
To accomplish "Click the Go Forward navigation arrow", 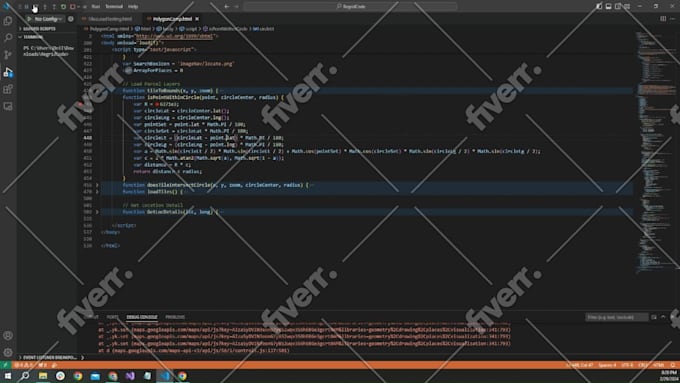I will point(236,7).
